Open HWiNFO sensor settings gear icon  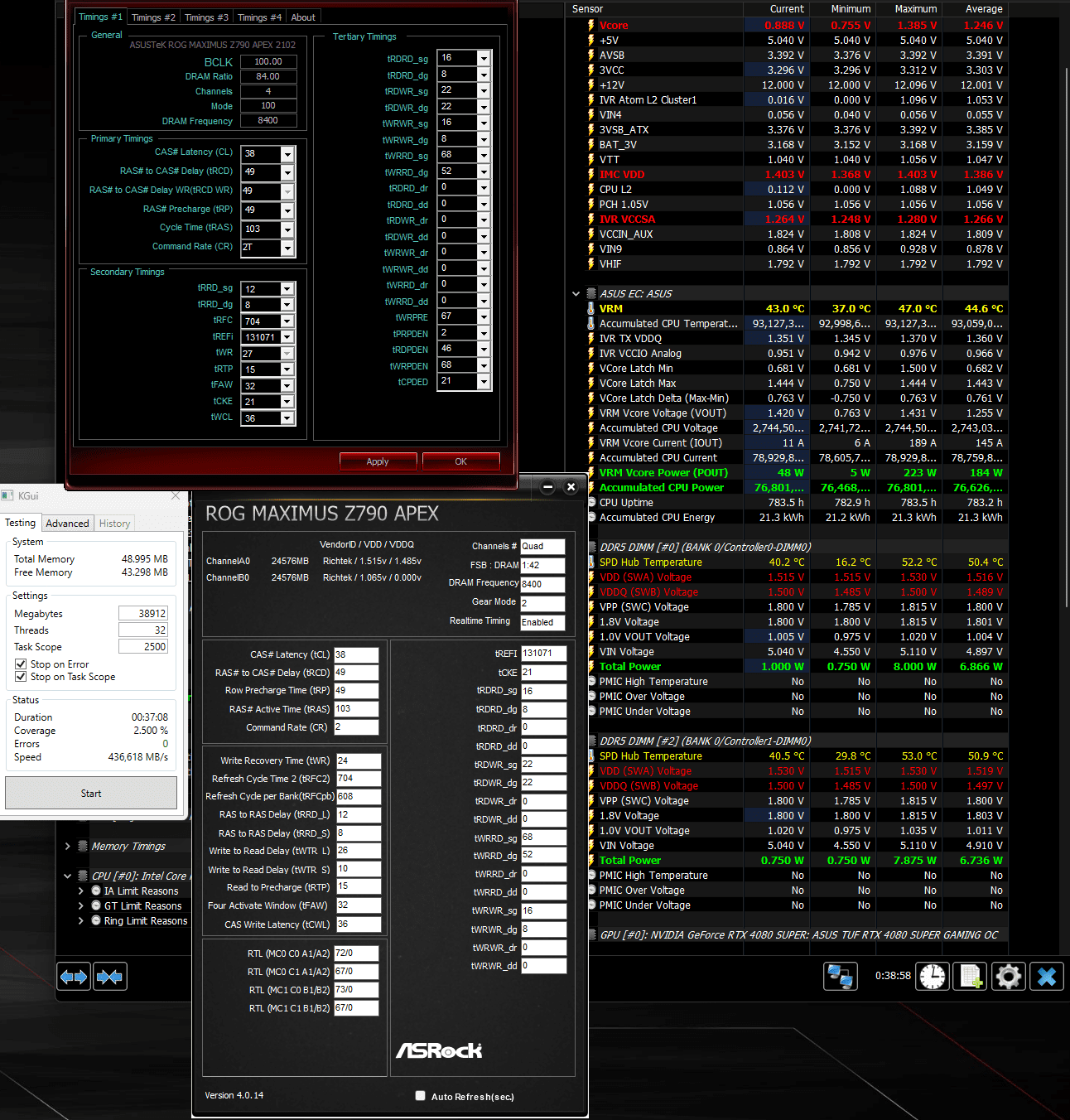(1009, 977)
